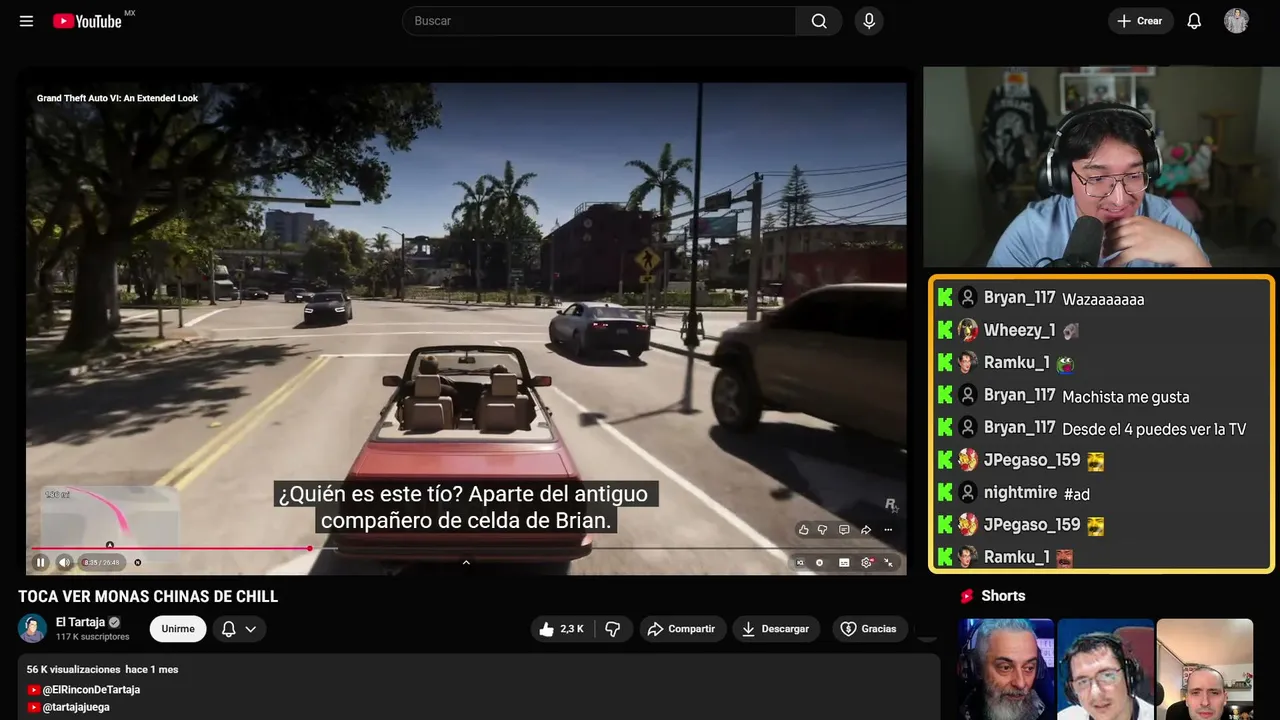Click the Compartir share button
Viewport: 1280px width, 720px height.
pos(683,629)
